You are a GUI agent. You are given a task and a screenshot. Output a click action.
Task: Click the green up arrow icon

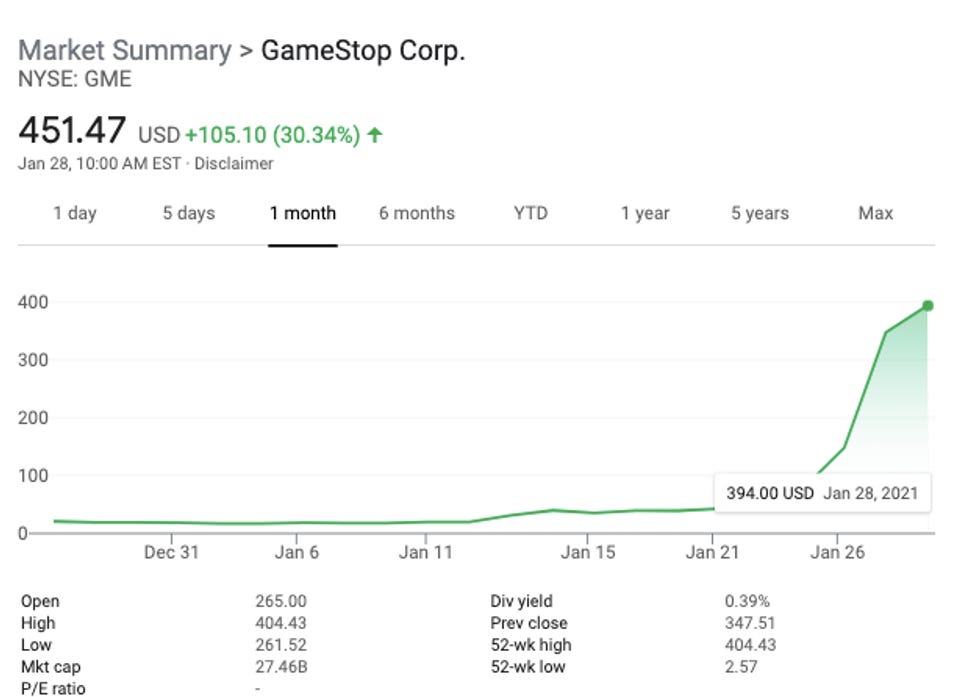375,134
